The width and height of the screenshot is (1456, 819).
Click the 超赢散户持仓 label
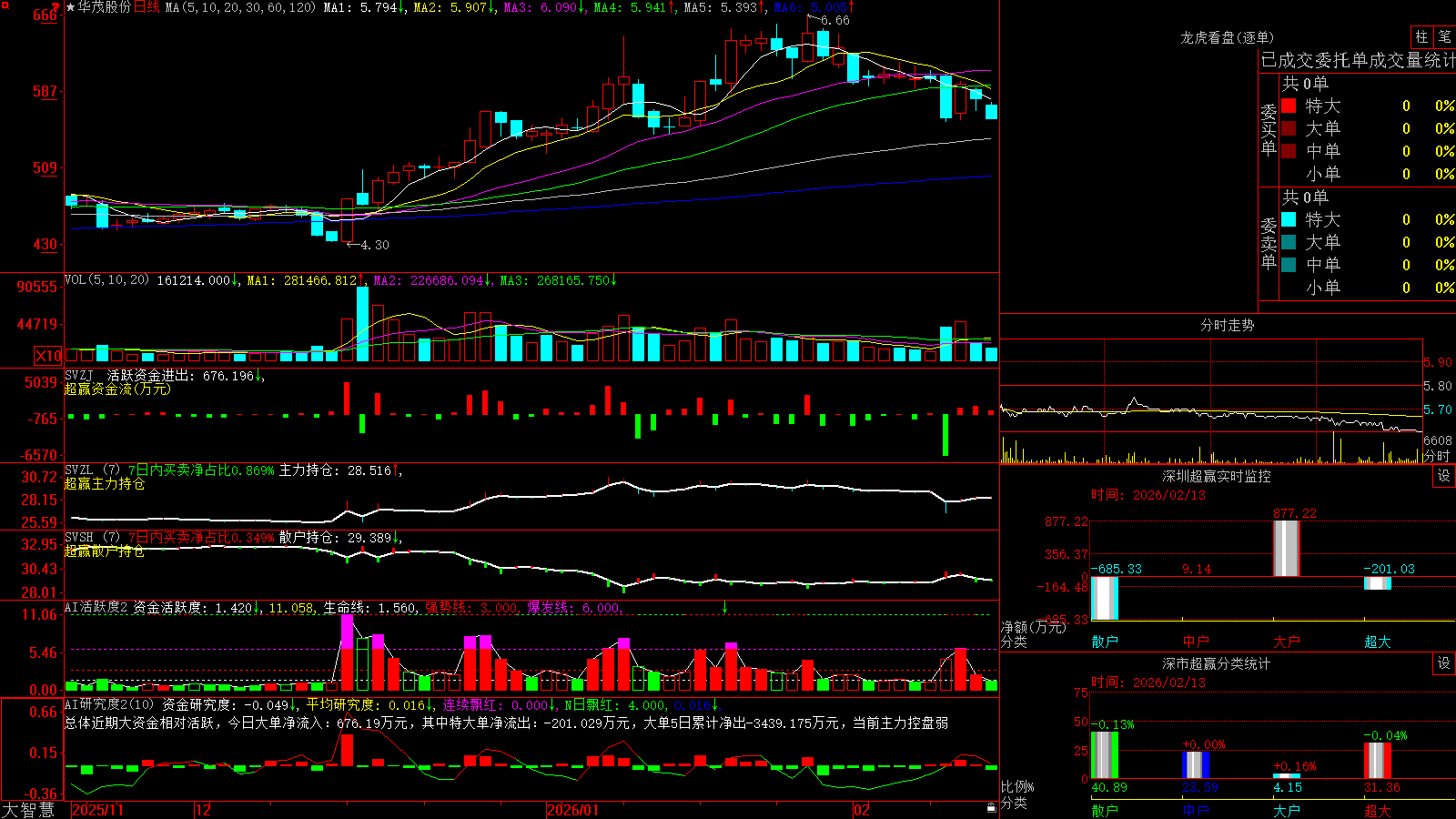point(105,551)
